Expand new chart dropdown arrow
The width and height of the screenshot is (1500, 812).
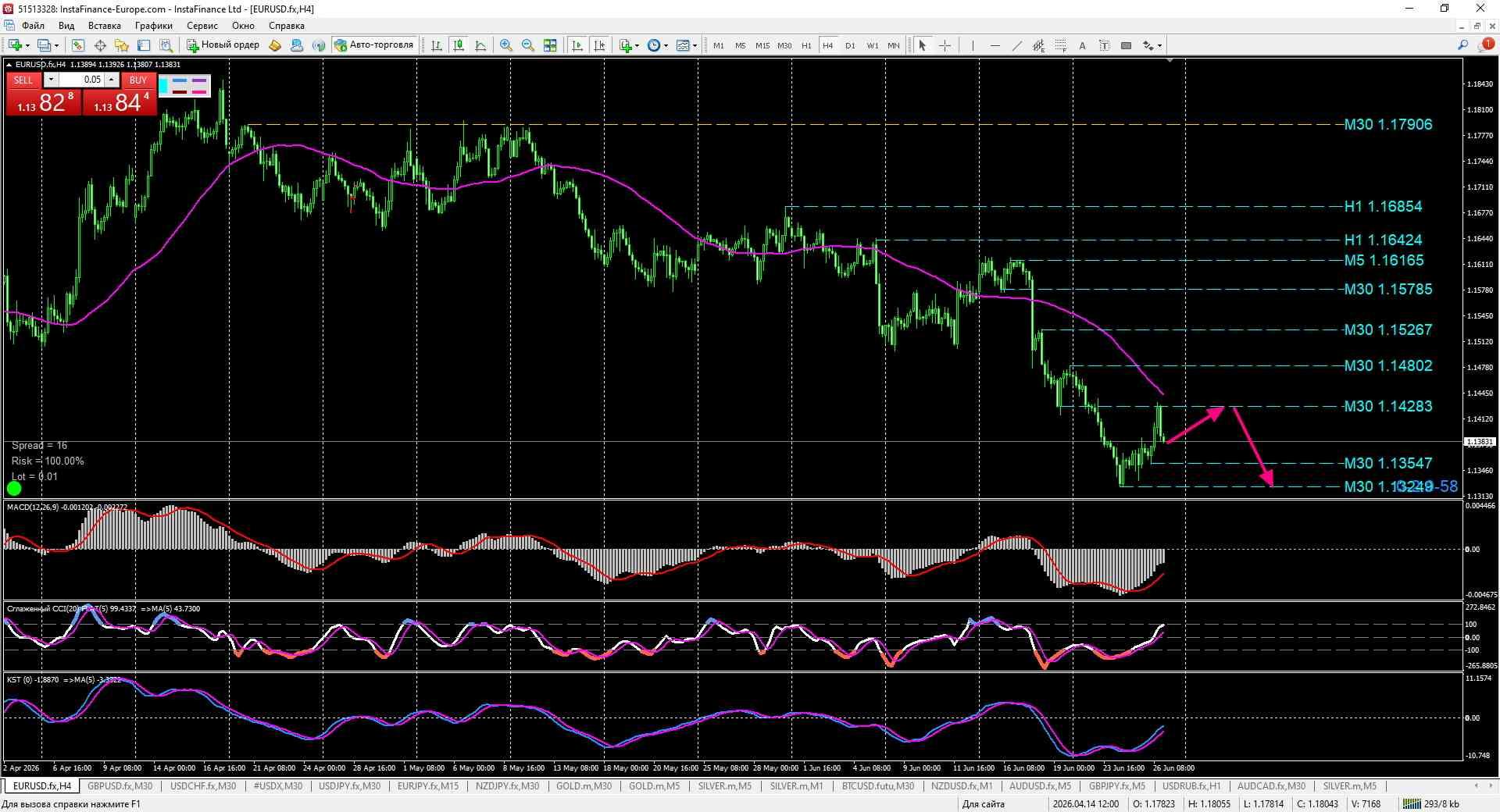point(27,45)
